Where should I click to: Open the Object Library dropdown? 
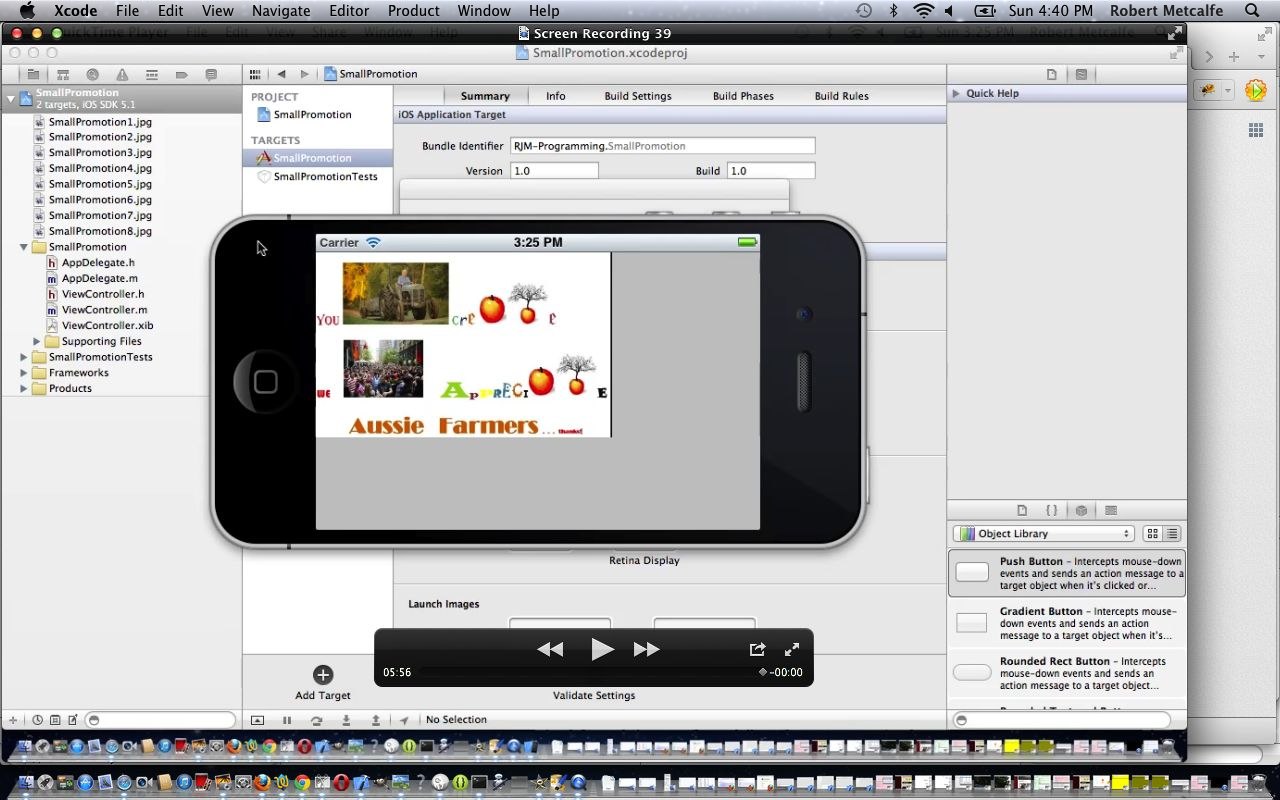1044,534
